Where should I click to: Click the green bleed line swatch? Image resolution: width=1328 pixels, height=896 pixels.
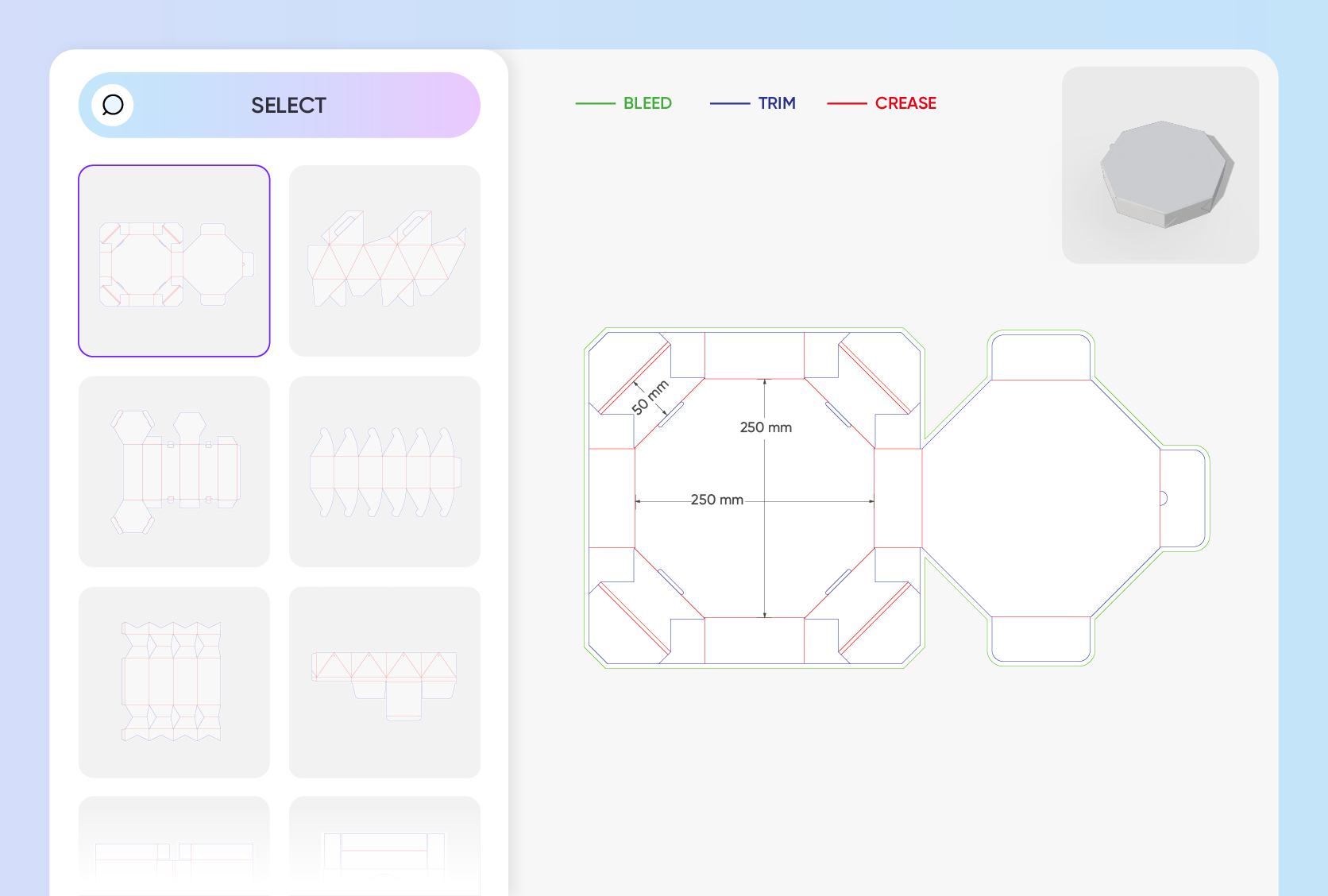click(595, 103)
